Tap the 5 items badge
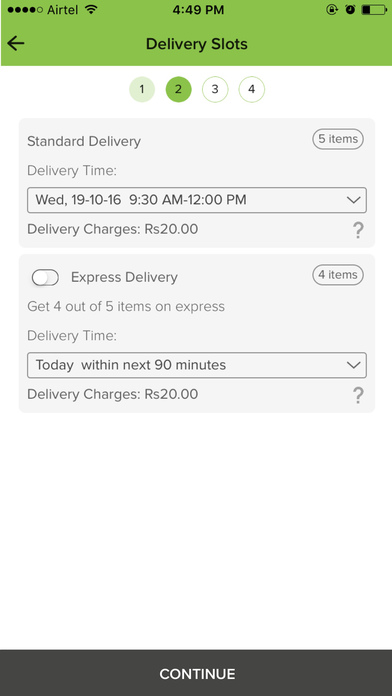The height and width of the screenshot is (696, 392). (338, 139)
